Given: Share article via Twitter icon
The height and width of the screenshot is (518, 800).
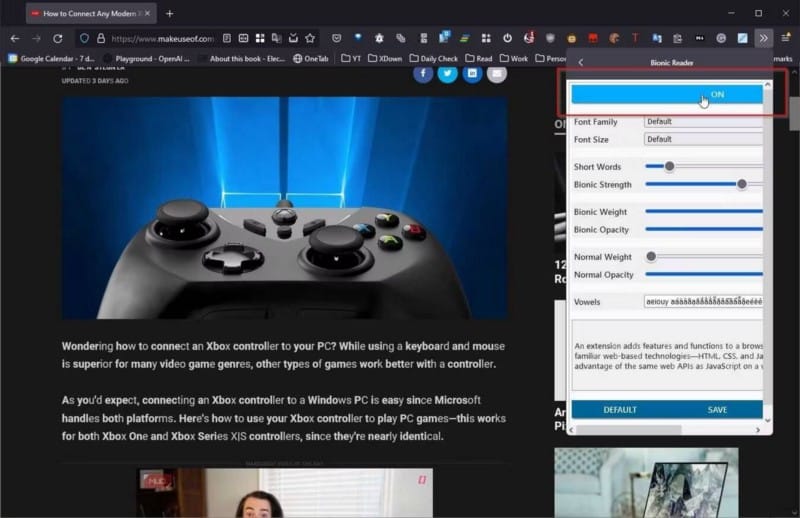Looking at the screenshot, I should (x=447, y=73).
